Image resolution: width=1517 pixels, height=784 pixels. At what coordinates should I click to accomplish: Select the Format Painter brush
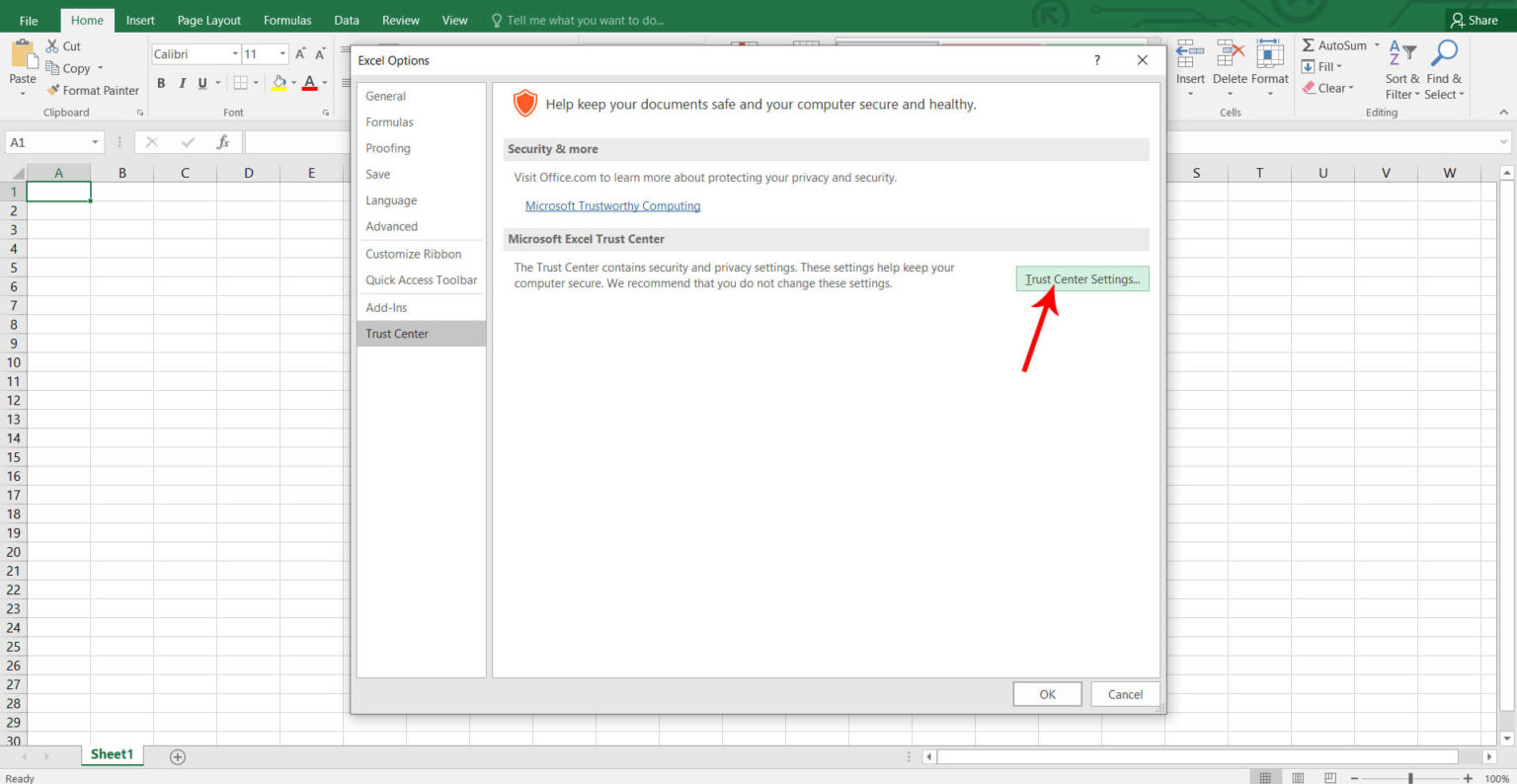pos(53,90)
